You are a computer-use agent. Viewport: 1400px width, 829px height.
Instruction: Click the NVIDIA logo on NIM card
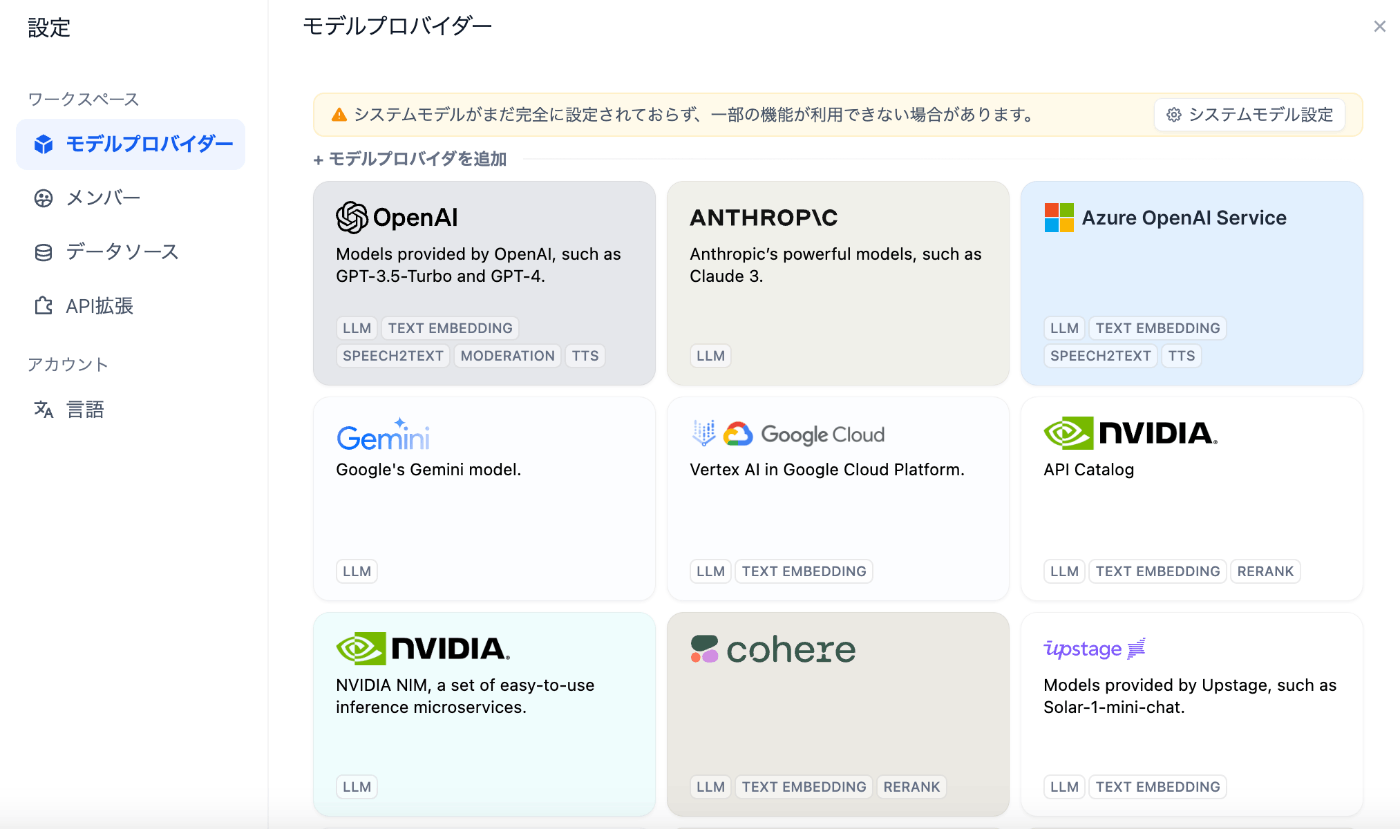[423, 649]
